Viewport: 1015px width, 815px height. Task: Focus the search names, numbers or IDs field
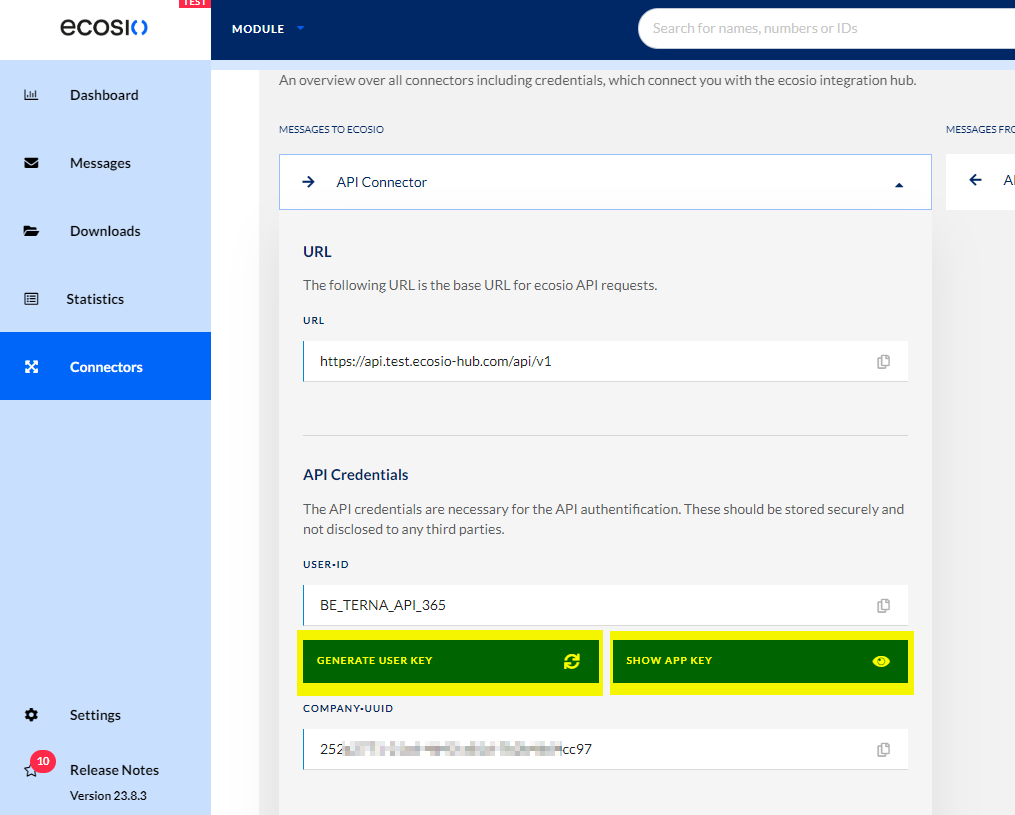[820, 28]
